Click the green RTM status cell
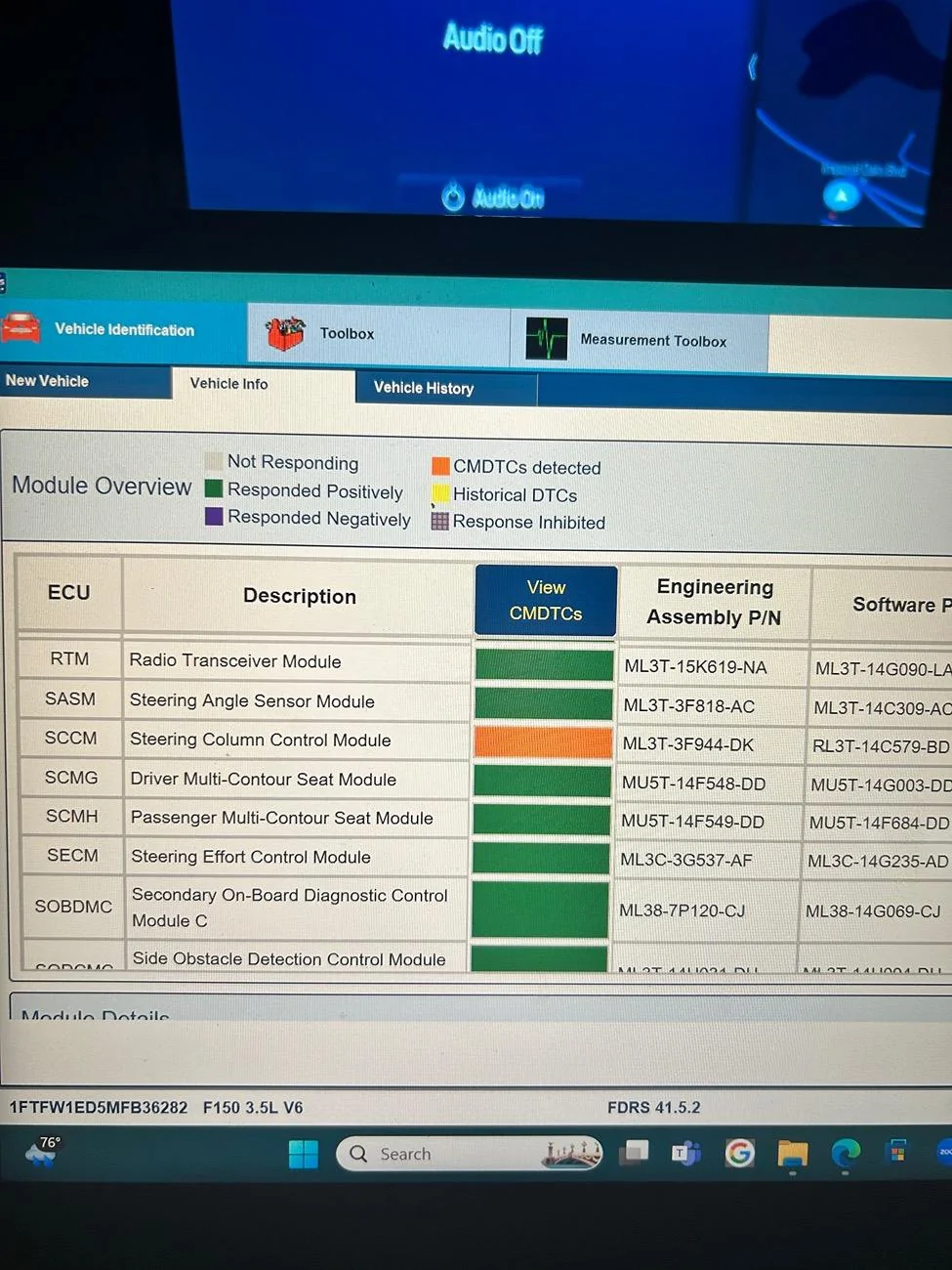 coord(544,665)
